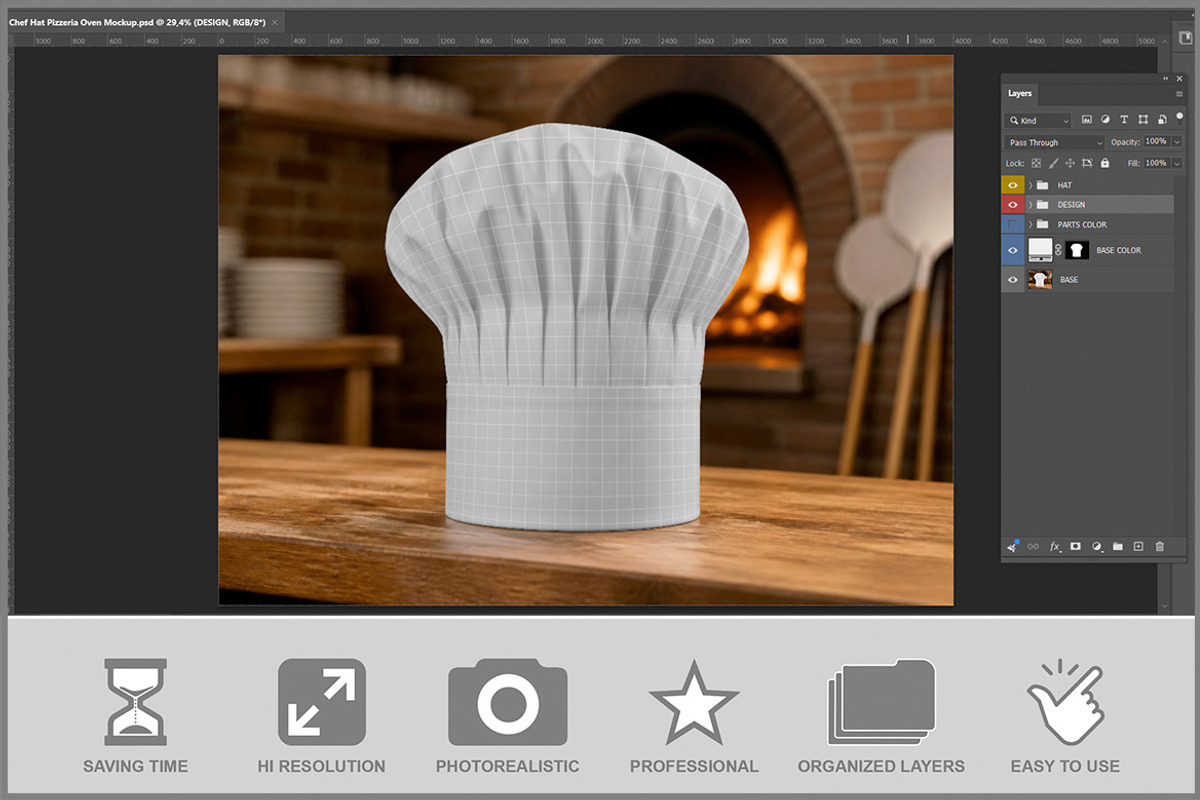Delete layer with trash icon
Viewport: 1200px width, 800px height.
pos(1160,547)
